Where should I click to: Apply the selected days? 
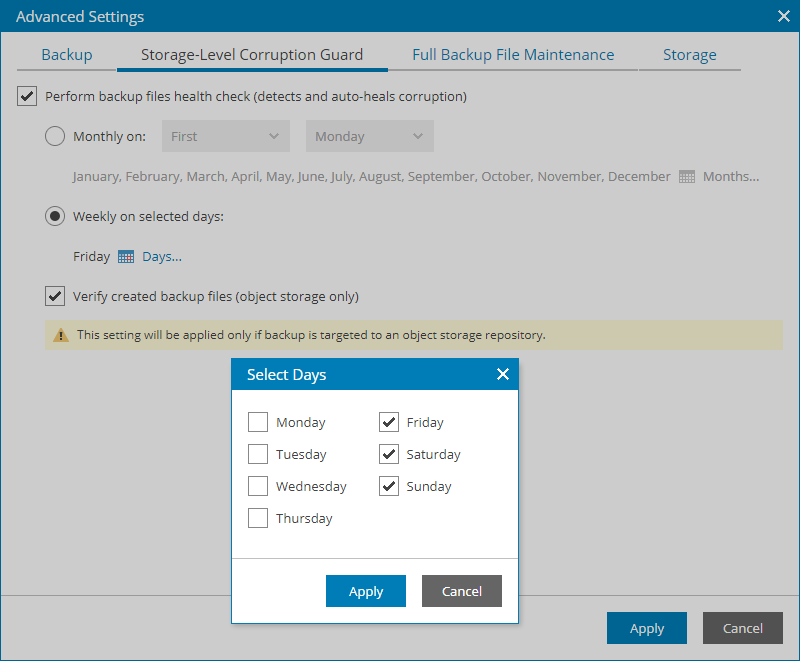(365, 591)
